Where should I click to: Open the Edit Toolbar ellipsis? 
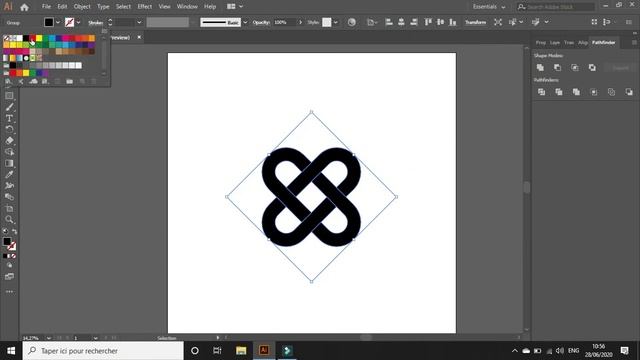point(9,292)
